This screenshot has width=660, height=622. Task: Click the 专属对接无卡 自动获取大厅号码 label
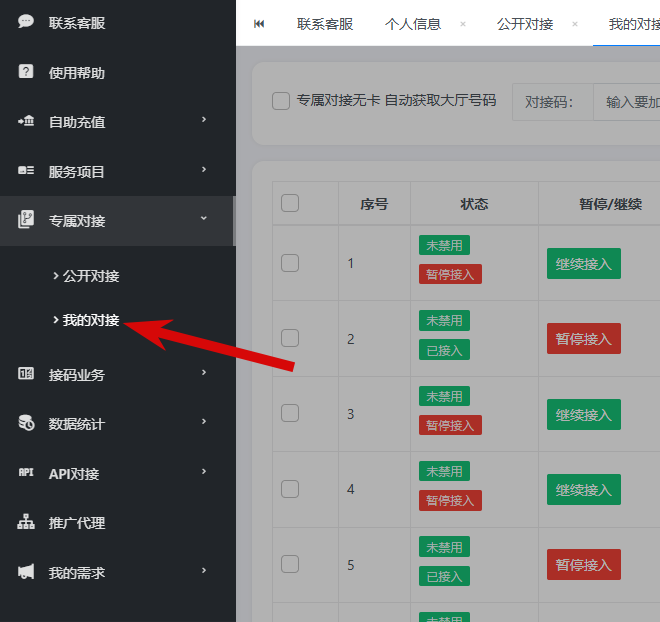click(397, 101)
